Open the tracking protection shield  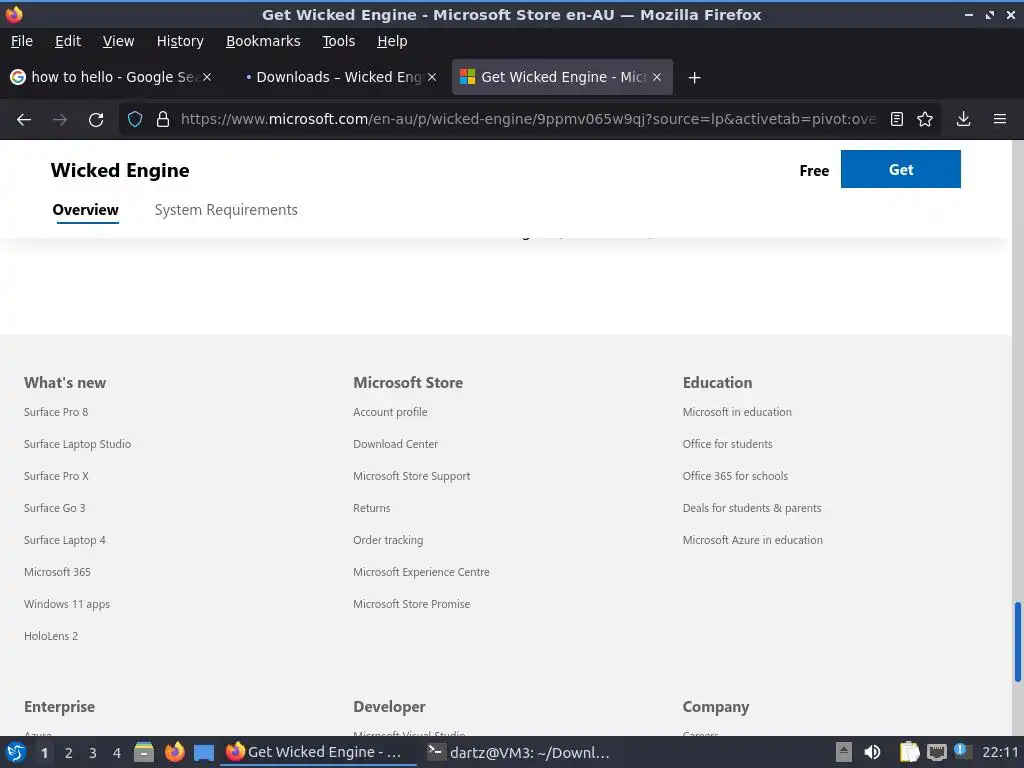click(x=135, y=120)
